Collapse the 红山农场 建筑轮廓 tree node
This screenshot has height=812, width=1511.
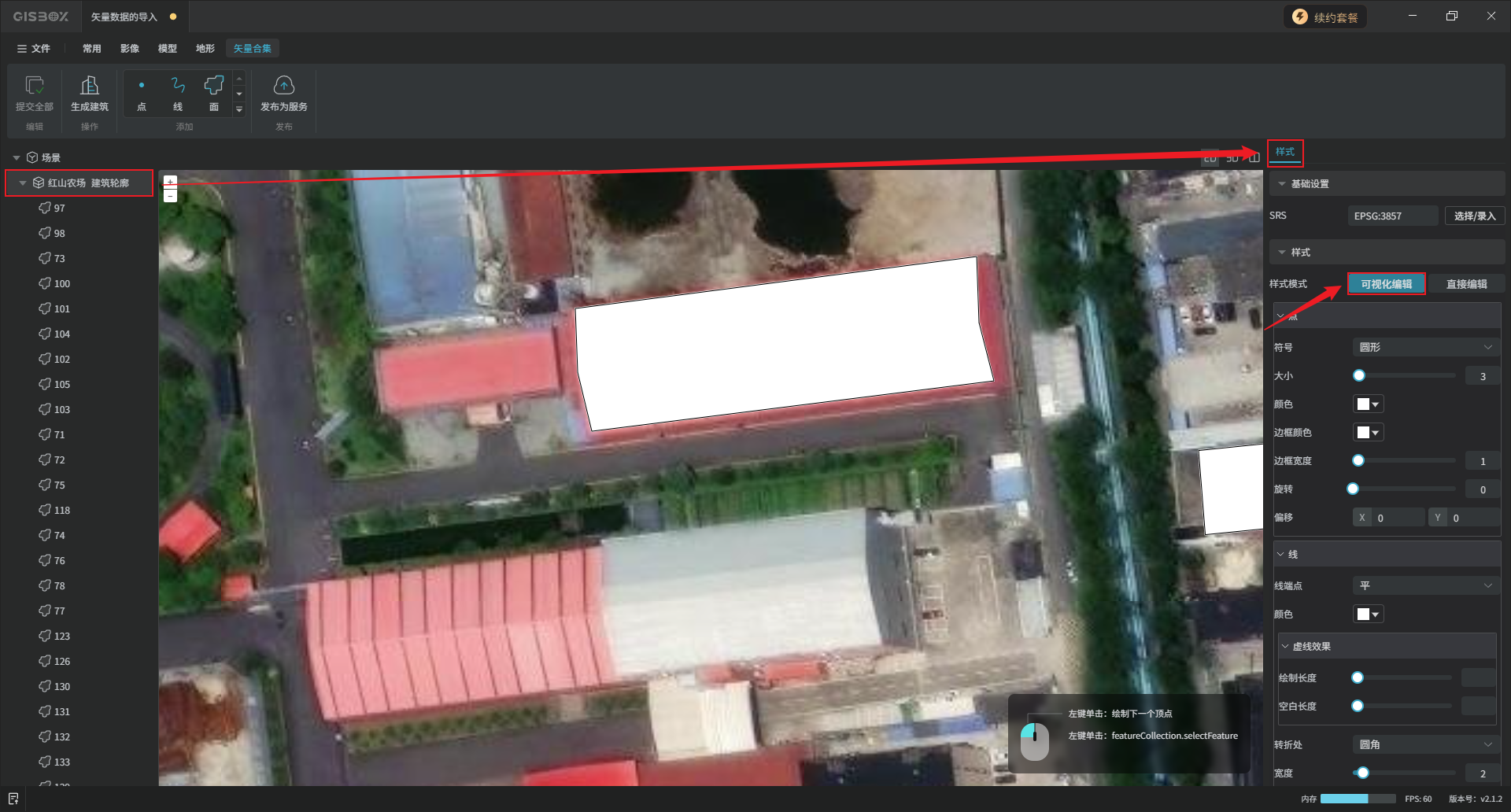tap(23, 183)
